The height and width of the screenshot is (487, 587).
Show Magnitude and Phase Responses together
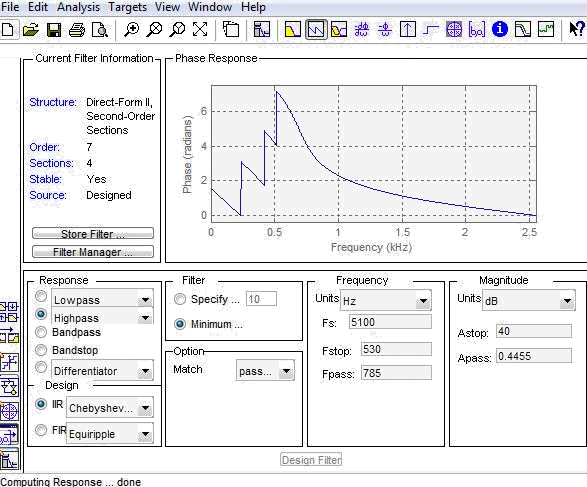(x=339, y=29)
